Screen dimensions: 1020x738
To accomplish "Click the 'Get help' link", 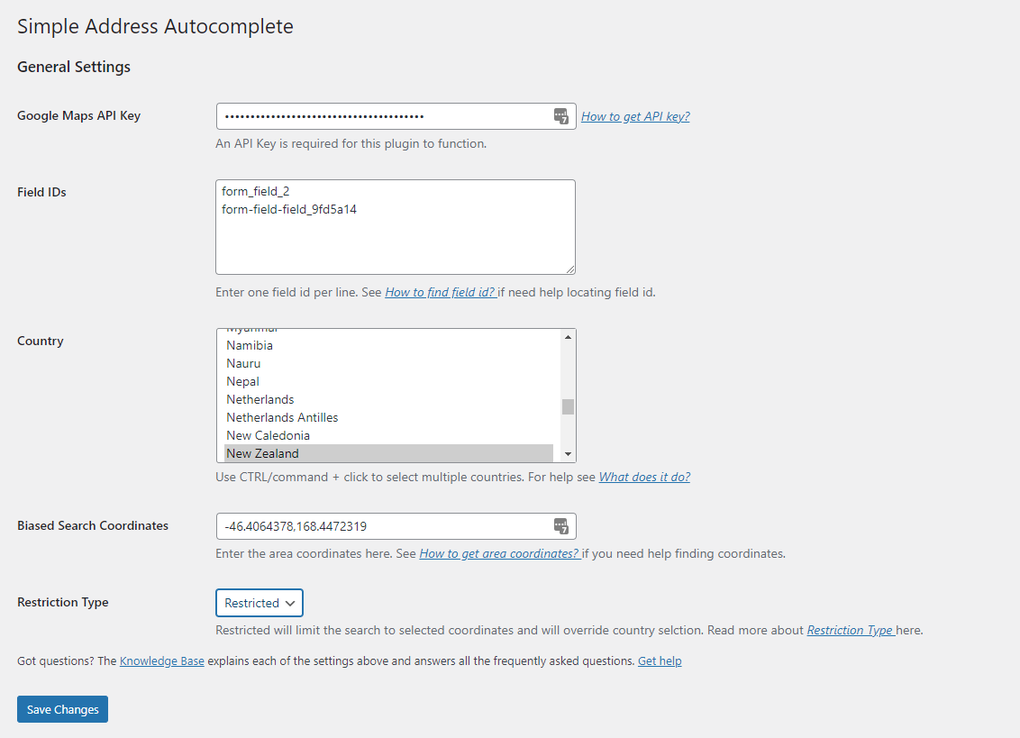I will [x=659, y=660].
